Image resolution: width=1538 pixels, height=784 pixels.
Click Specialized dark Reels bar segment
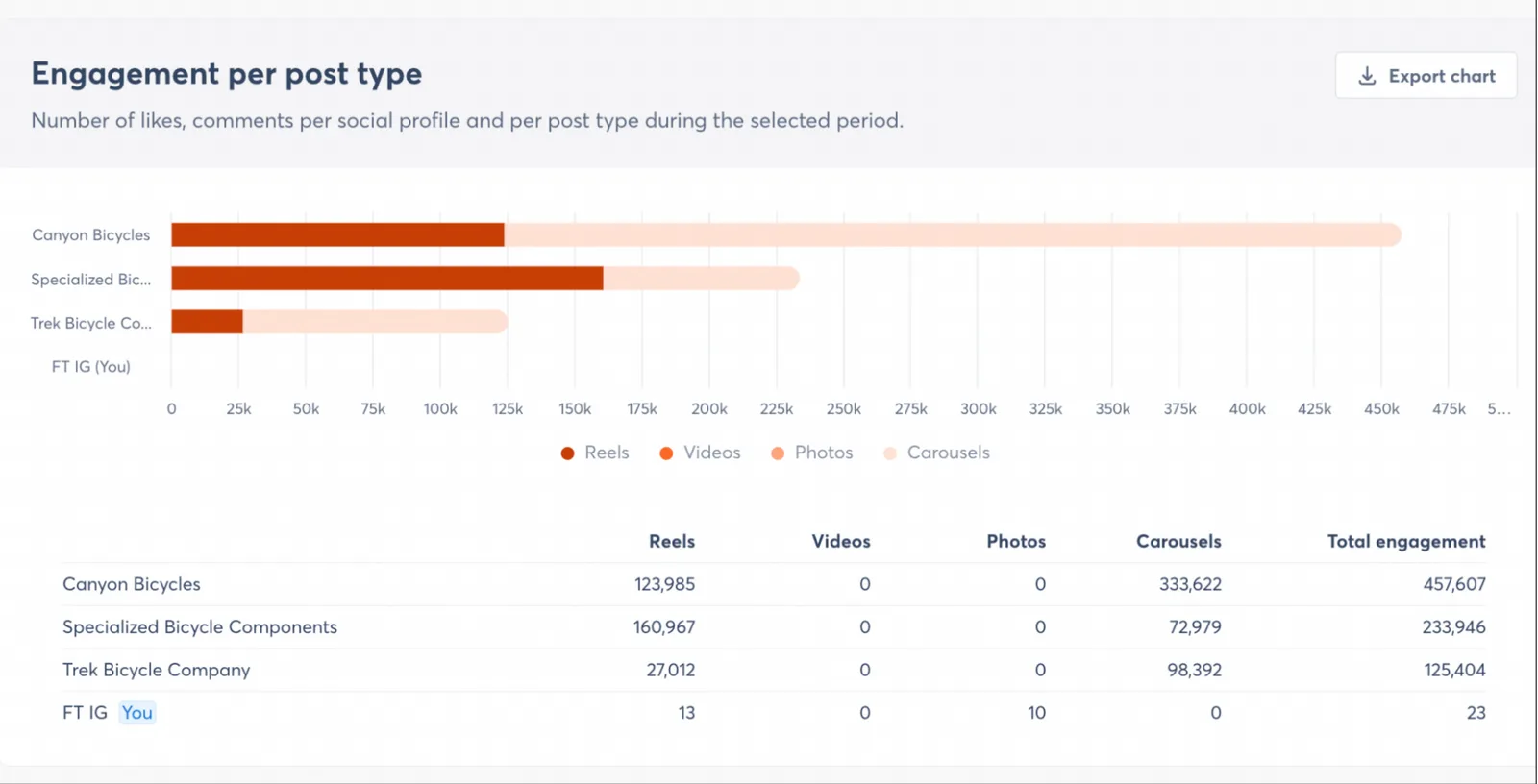(386, 279)
